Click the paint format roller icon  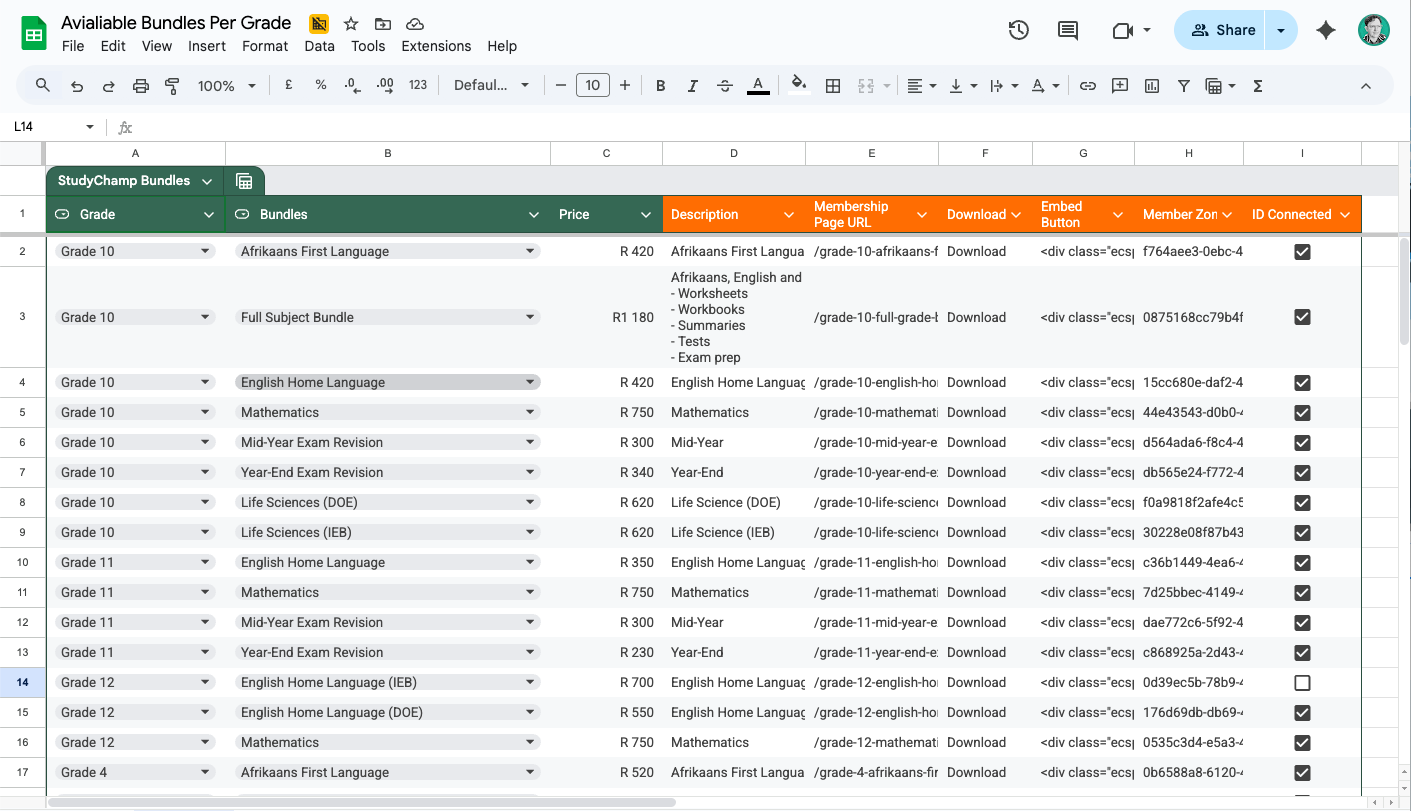tap(172, 86)
